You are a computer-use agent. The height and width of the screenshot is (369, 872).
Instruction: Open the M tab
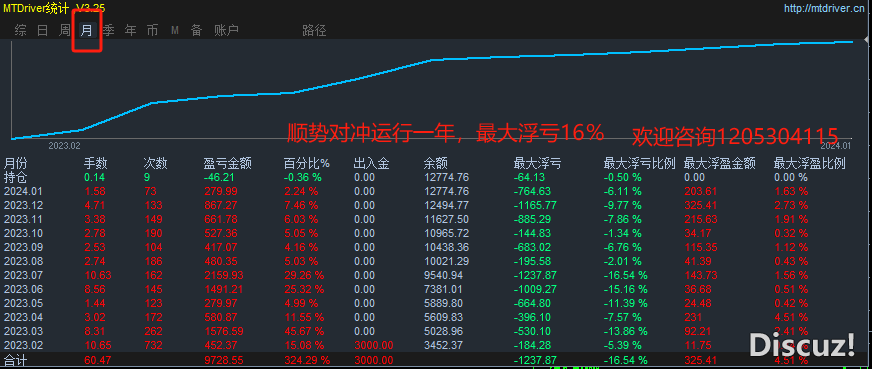tap(175, 31)
